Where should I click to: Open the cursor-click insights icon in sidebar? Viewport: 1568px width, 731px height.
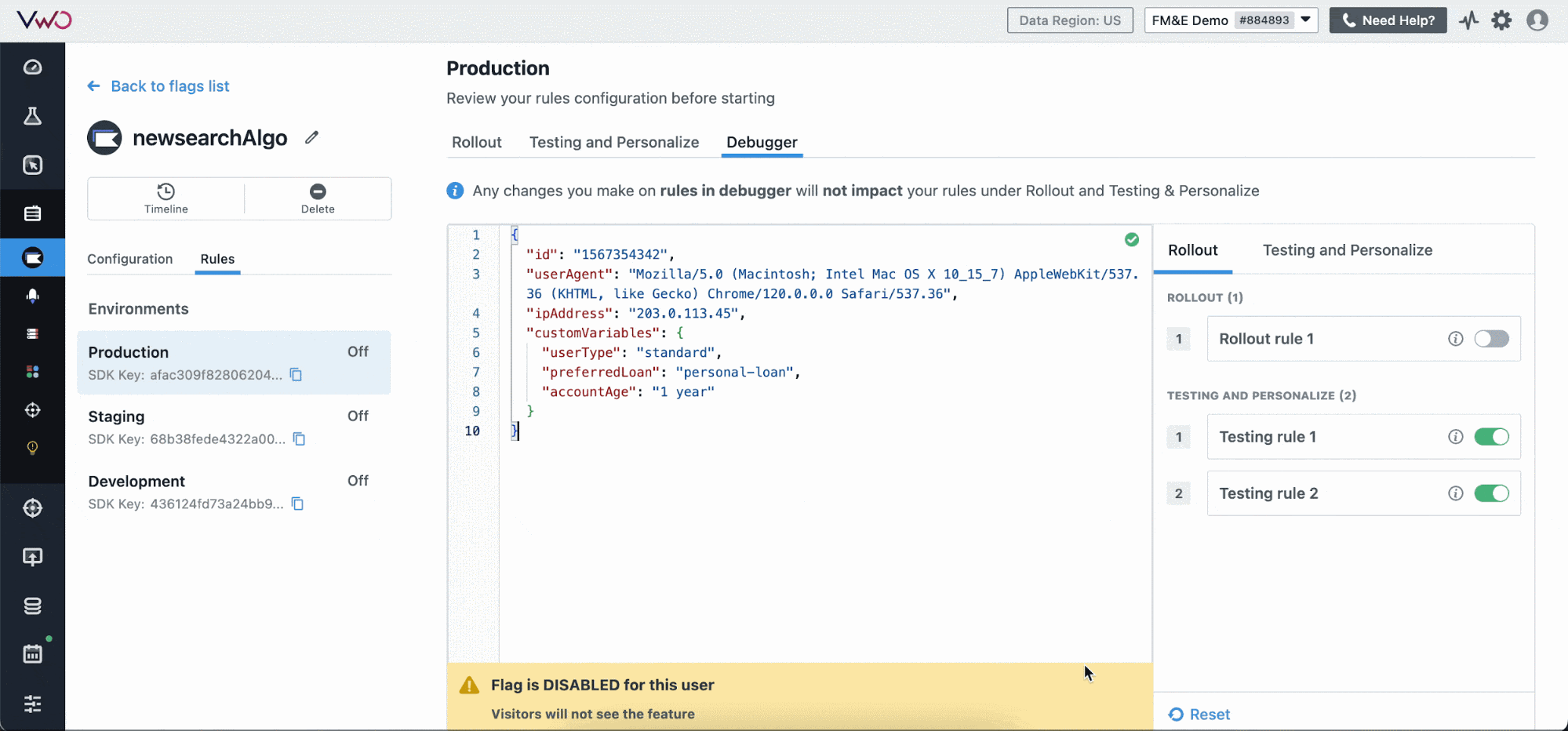click(32, 165)
